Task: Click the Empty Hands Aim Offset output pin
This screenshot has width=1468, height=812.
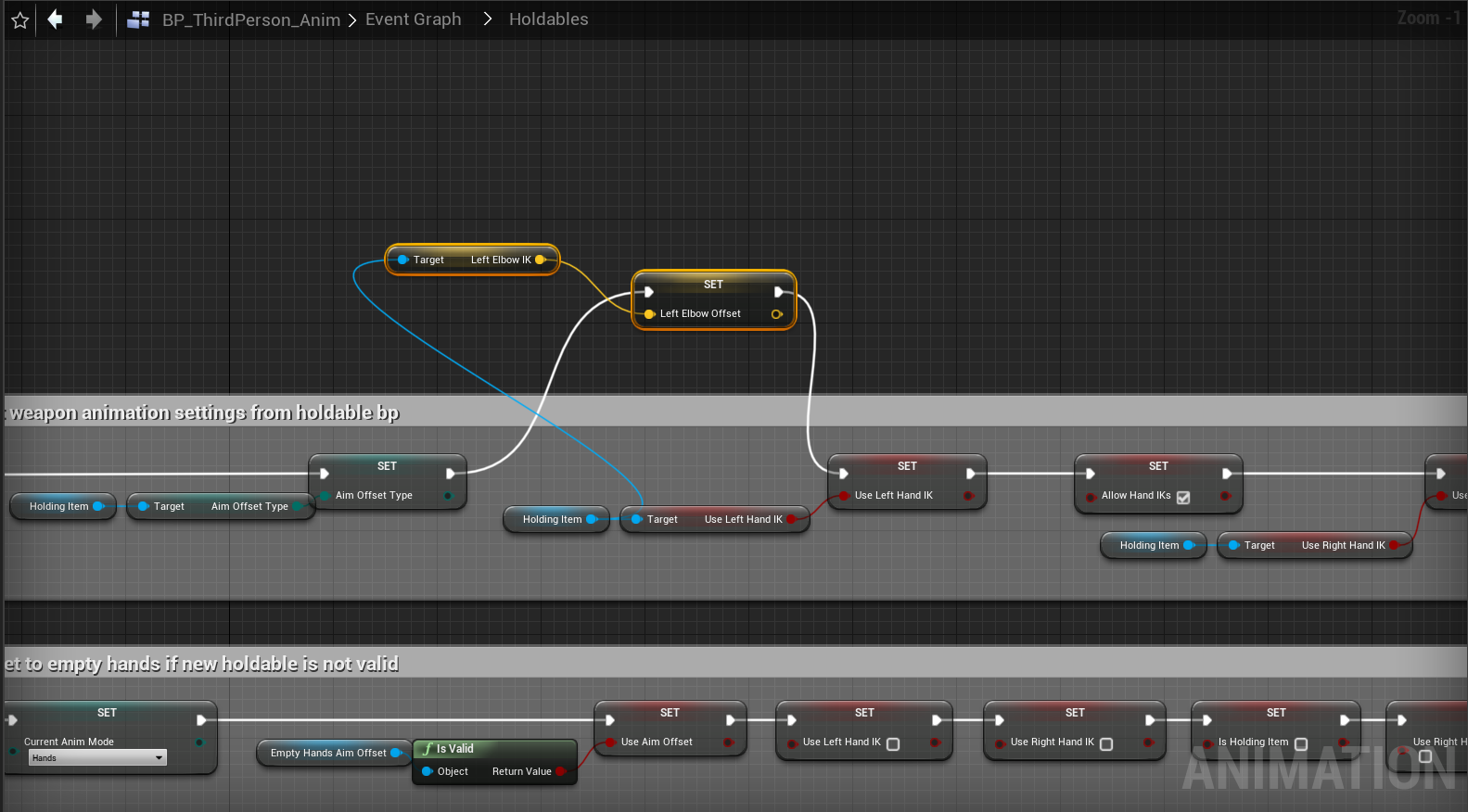Action: (396, 753)
